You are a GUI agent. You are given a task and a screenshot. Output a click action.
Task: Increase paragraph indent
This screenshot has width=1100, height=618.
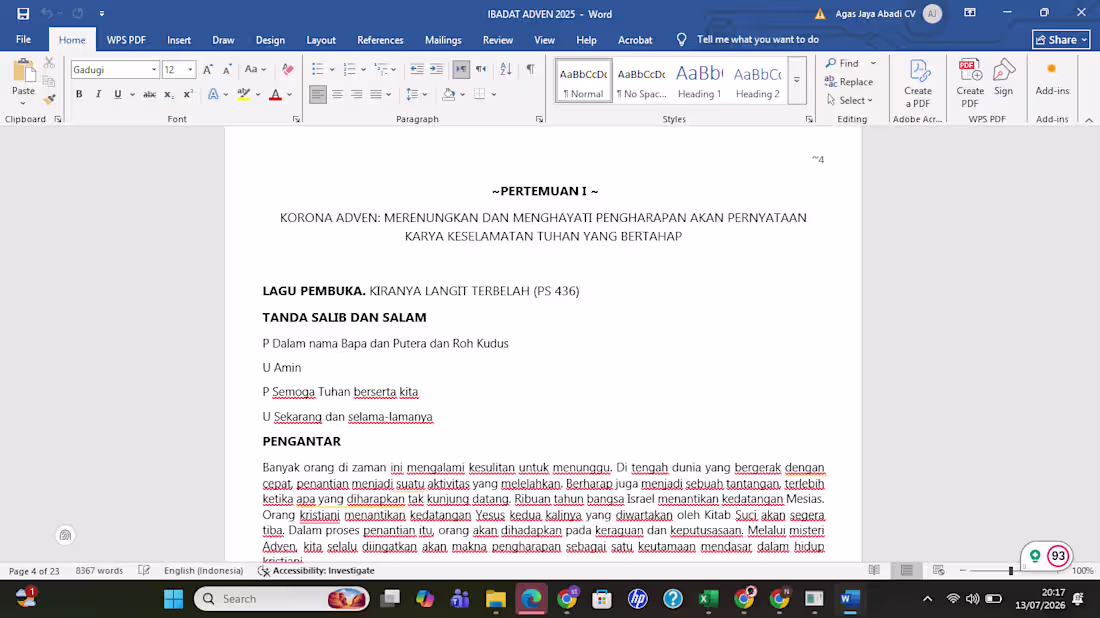point(436,69)
